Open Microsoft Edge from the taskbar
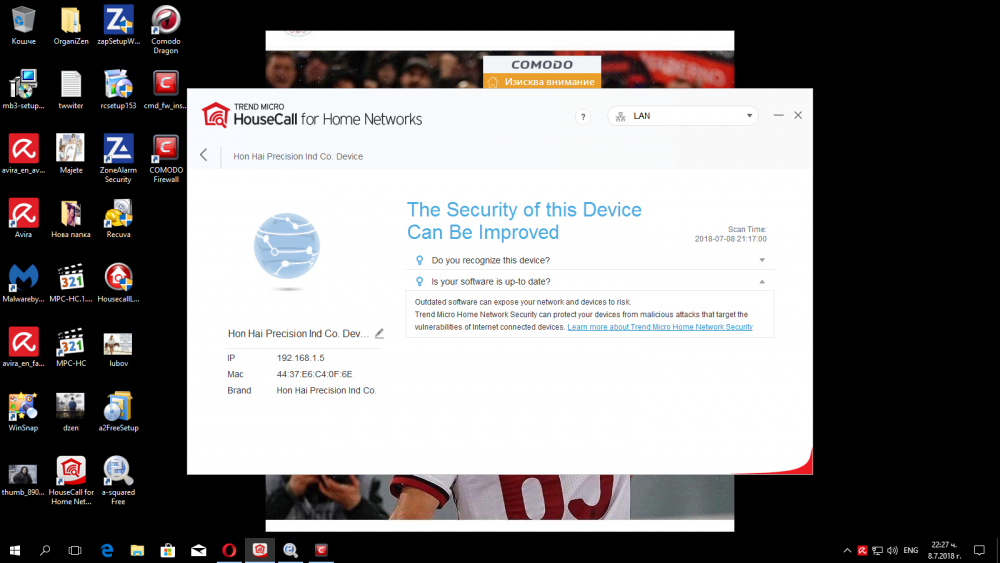Viewport: 1000px width, 563px height. (x=107, y=550)
